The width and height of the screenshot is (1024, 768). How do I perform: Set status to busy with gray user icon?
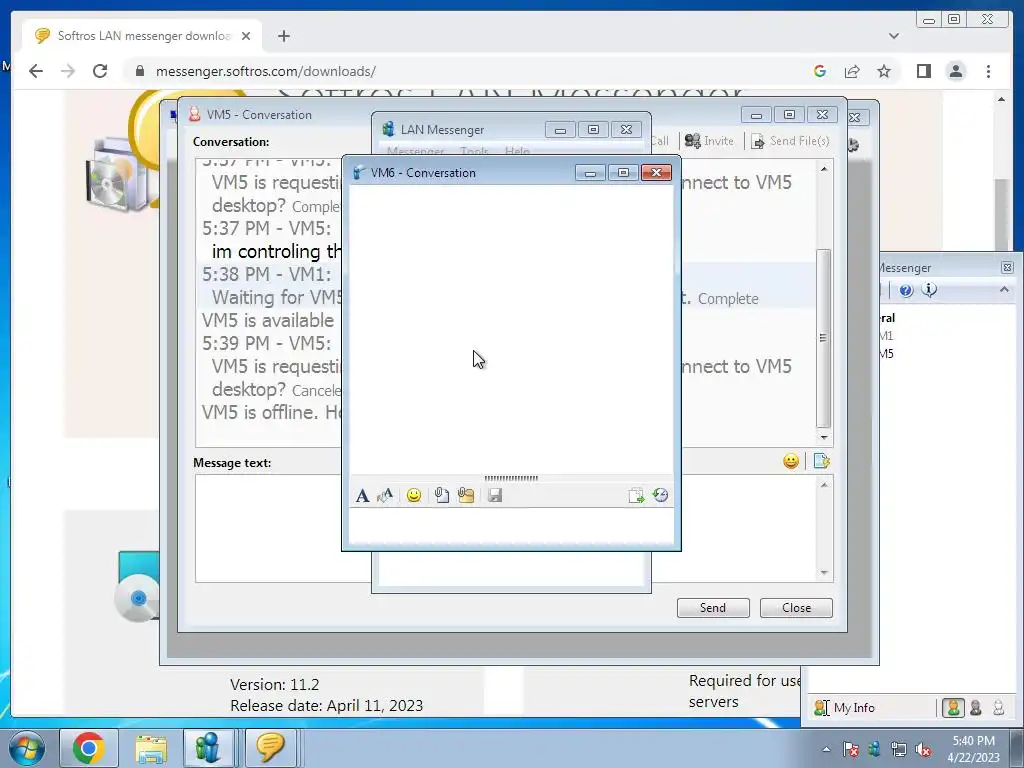(x=976, y=708)
